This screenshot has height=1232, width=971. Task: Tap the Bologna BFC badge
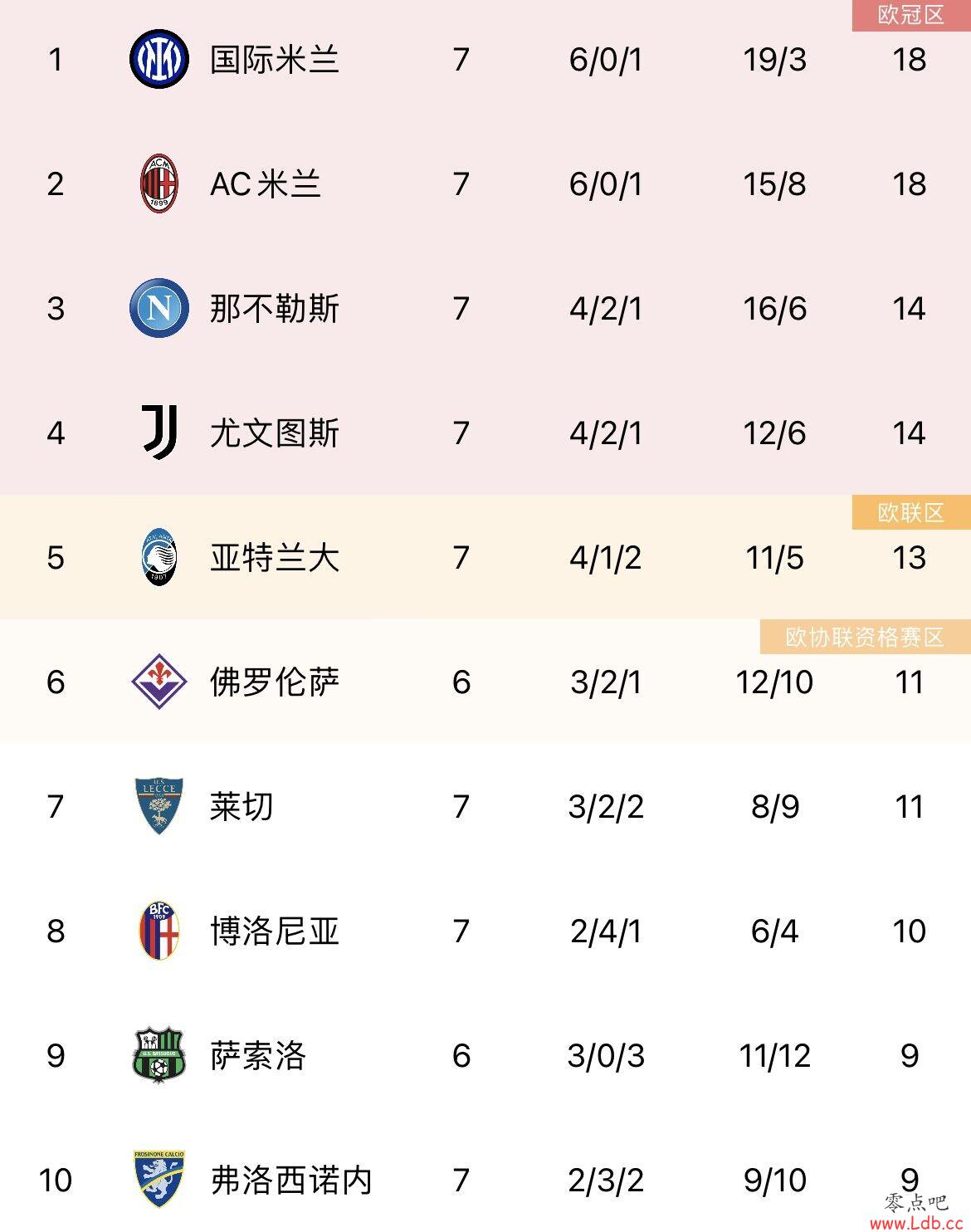(159, 931)
